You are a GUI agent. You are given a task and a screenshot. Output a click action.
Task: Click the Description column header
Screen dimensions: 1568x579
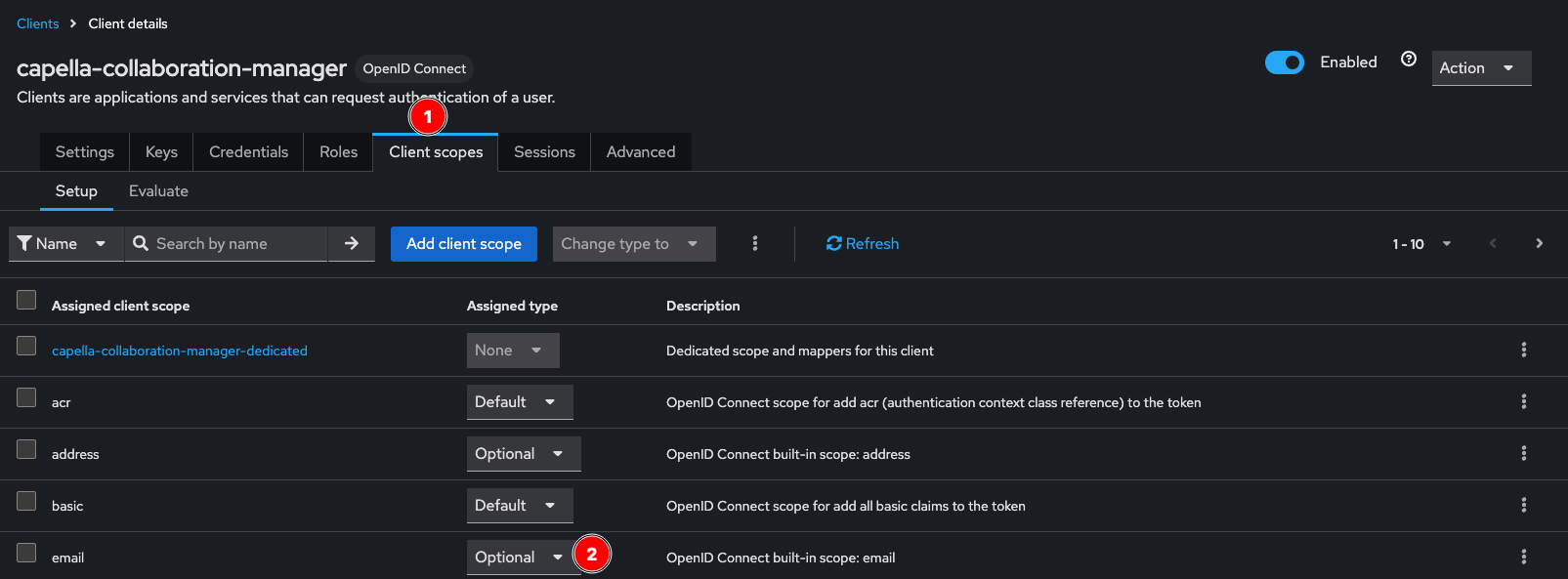(x=702, y=306)
